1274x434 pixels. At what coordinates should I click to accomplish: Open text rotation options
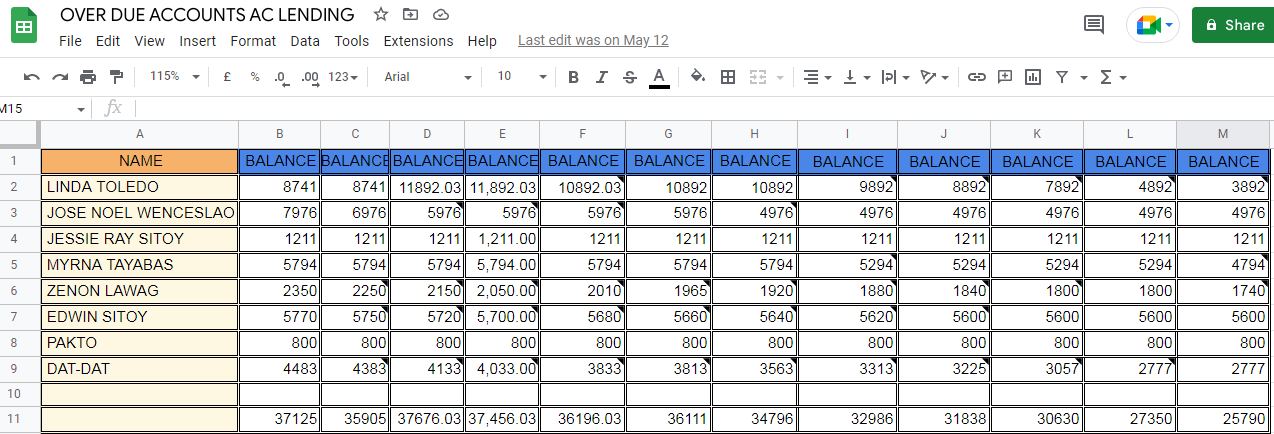click(x=933, y=77)
